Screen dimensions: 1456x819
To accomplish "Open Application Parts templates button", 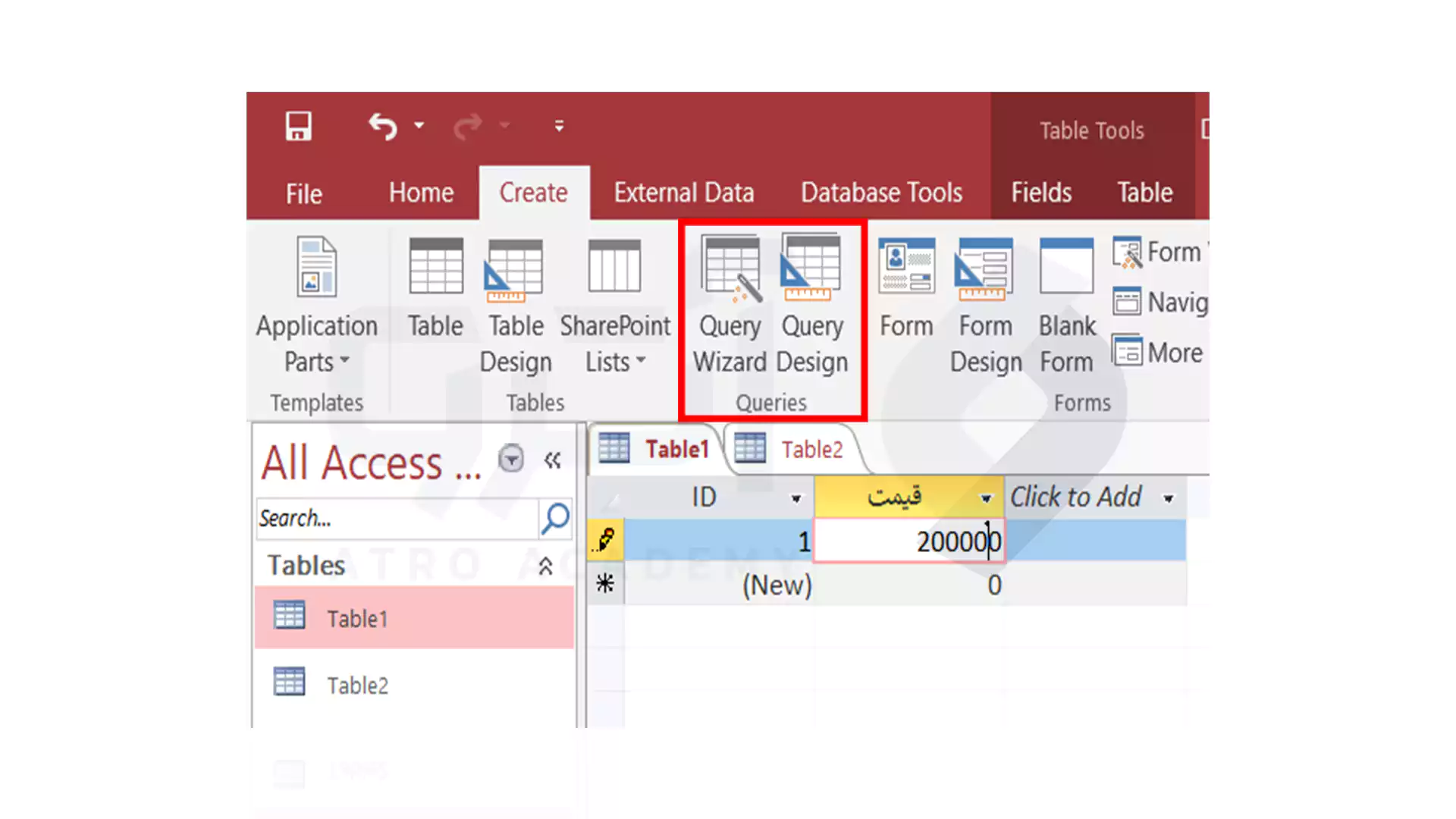I will click(317, 306).
